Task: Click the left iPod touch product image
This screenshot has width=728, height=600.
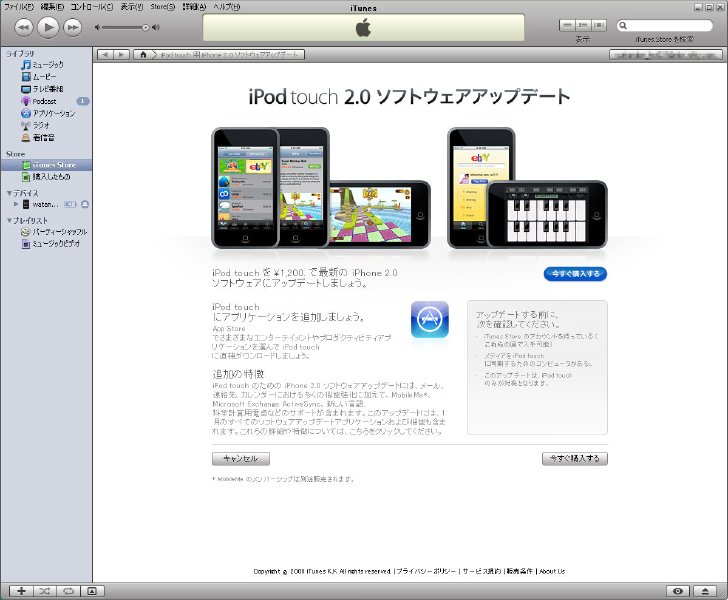Action: pos(245,188)
